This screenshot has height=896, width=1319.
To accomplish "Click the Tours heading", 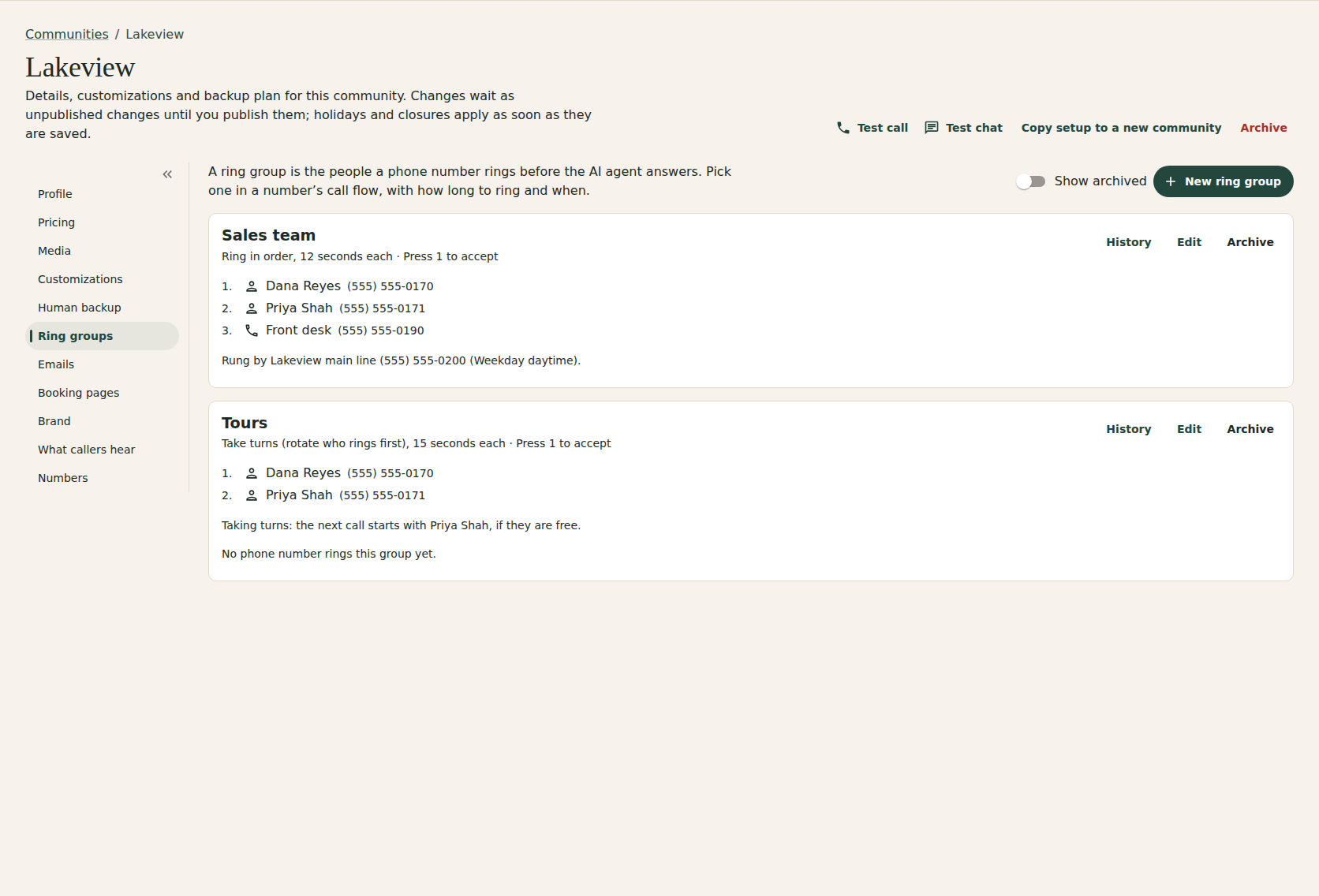I will click(x=245, y=423).
